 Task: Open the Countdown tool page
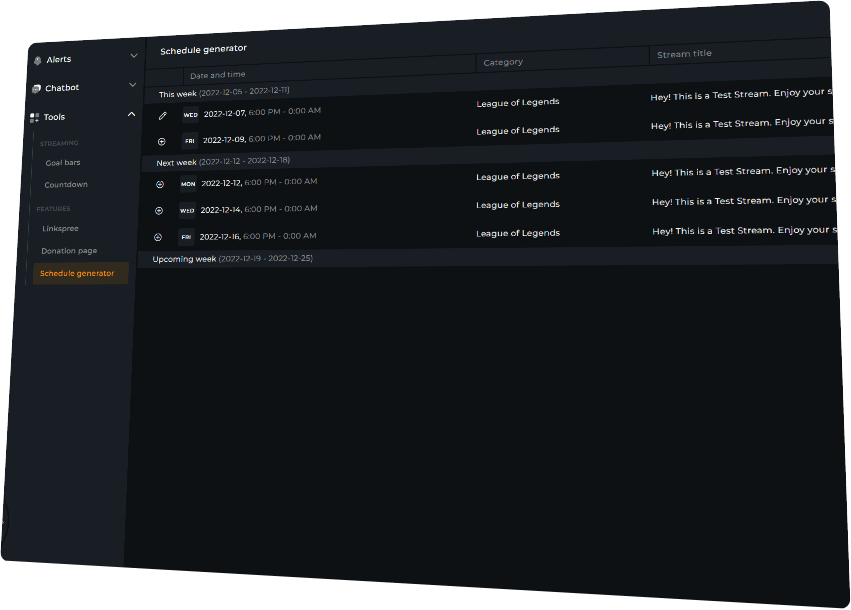click(66, 185)
